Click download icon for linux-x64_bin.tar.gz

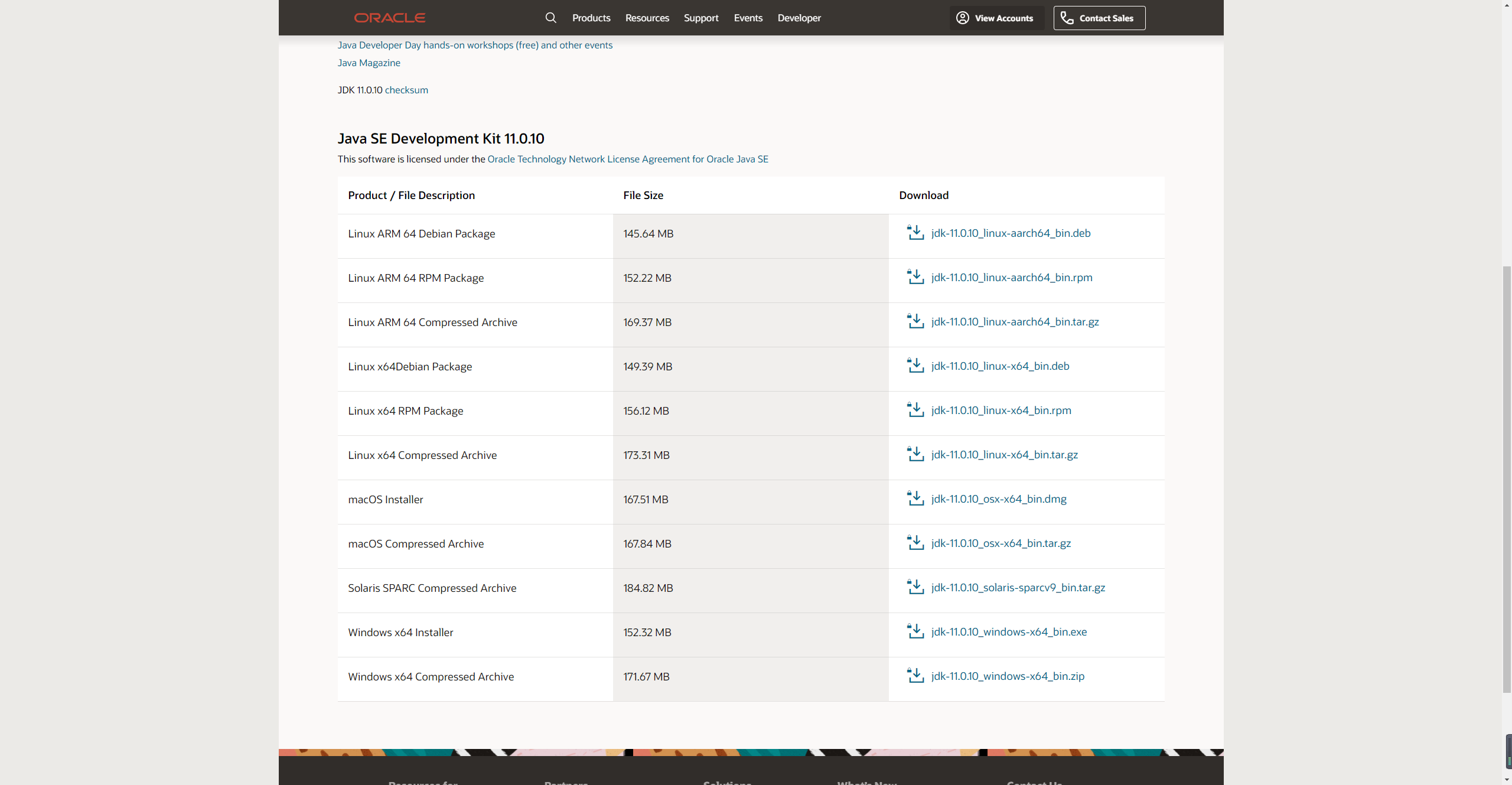915,454
